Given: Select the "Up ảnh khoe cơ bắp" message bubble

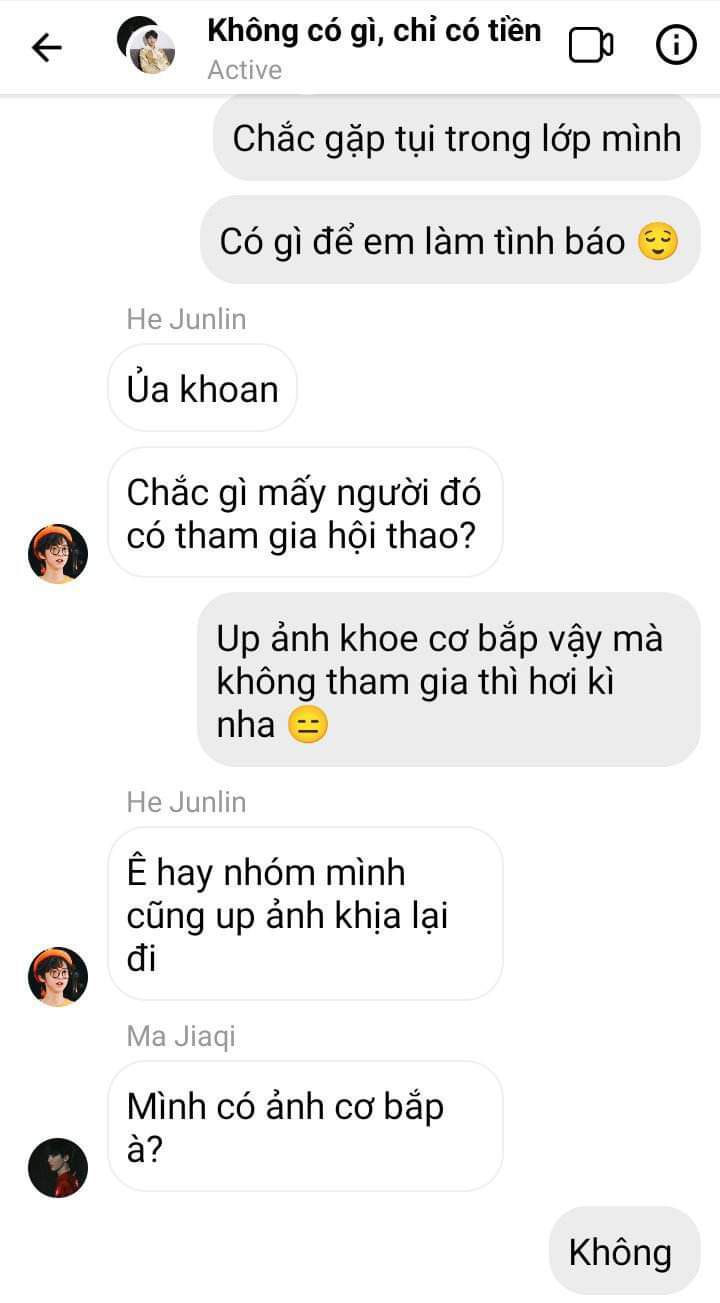Looking at the screenshot, I should click(448, 680).
